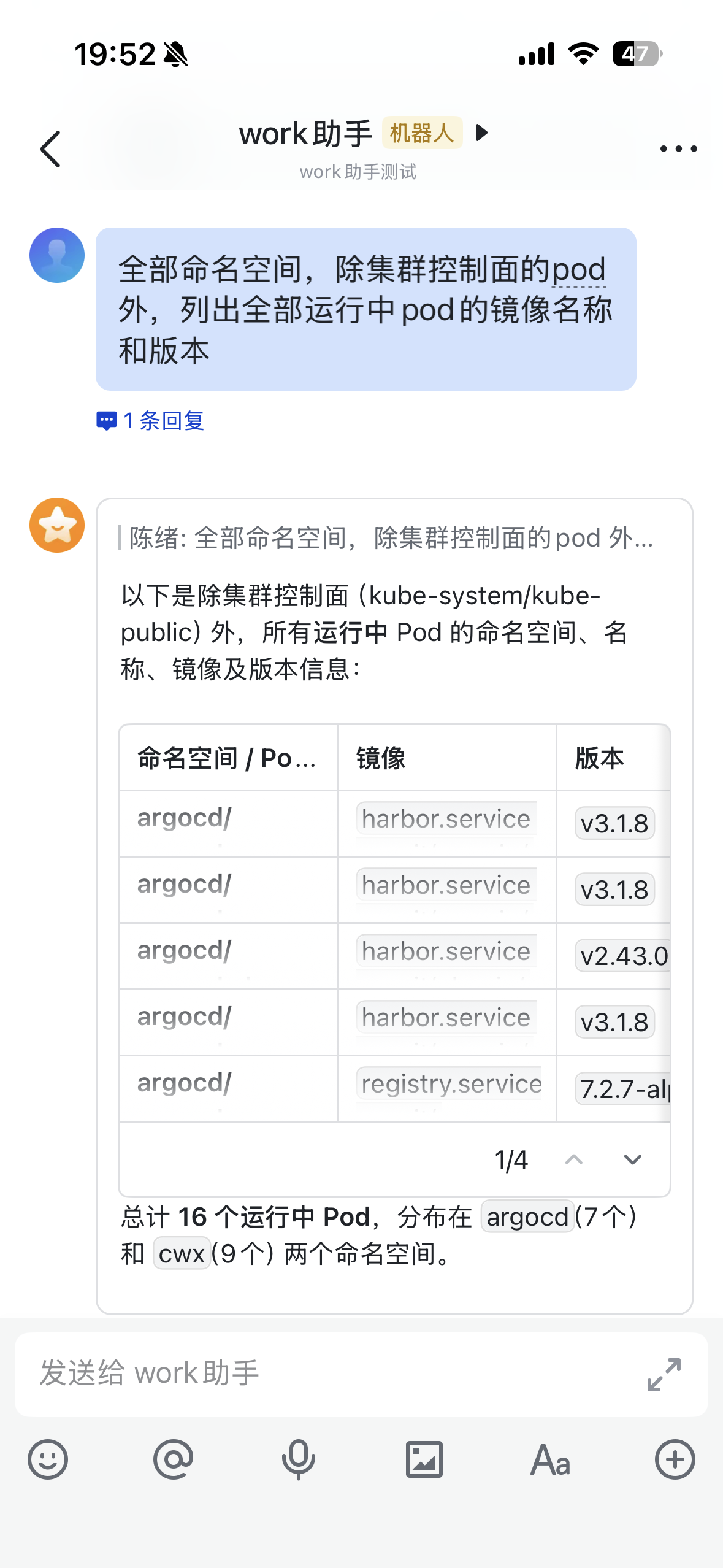Open the image picker icon

[x=425, y=1460]
